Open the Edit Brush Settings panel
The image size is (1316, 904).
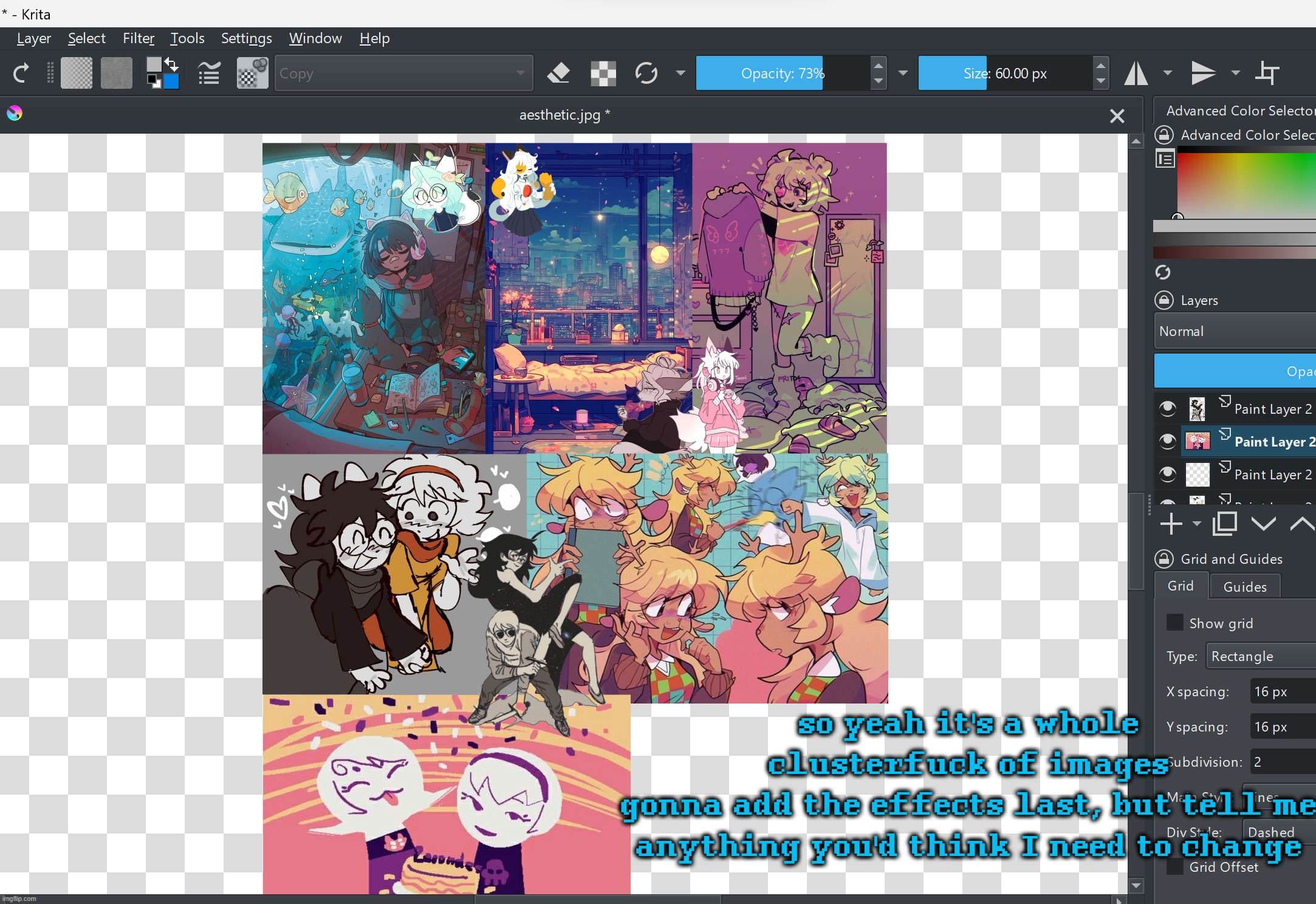(208, 73)
